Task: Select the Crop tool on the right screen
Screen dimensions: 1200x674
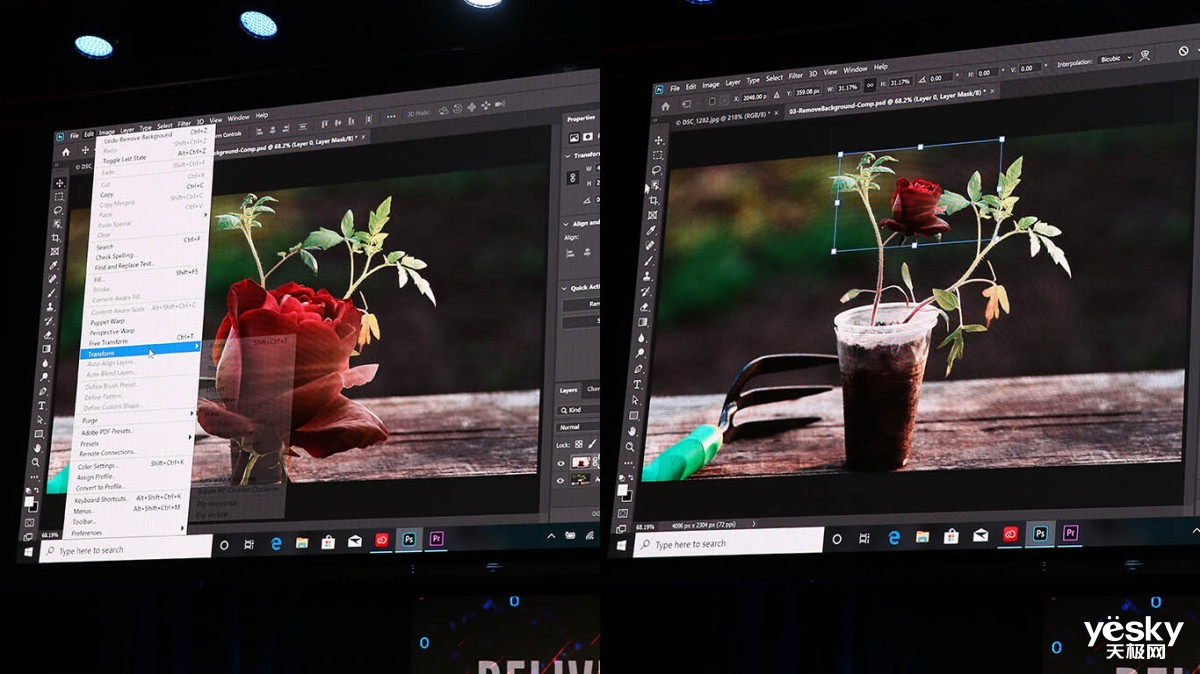Action: click(x=654, y=200)
